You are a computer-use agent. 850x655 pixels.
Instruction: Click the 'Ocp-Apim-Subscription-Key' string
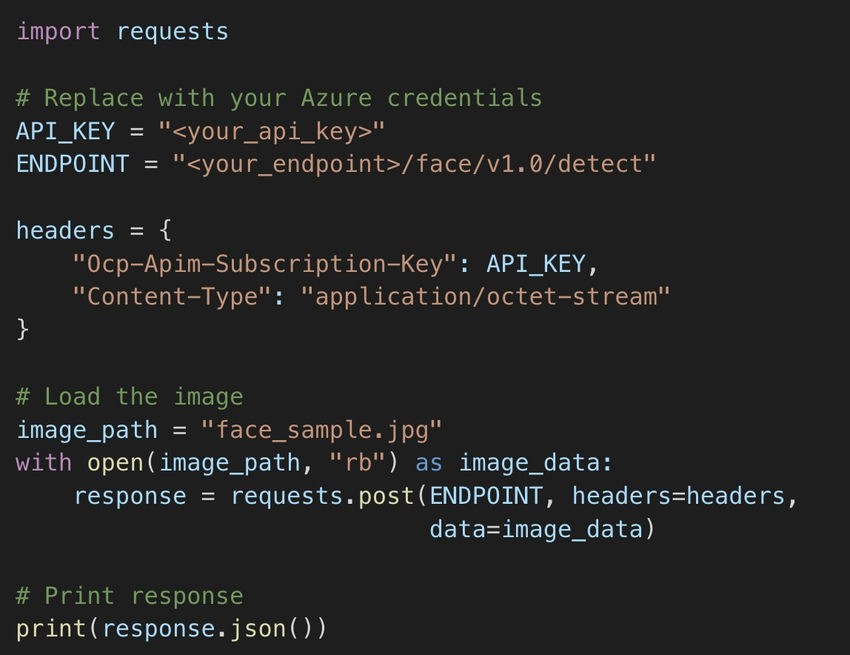[x=265, y=264]
